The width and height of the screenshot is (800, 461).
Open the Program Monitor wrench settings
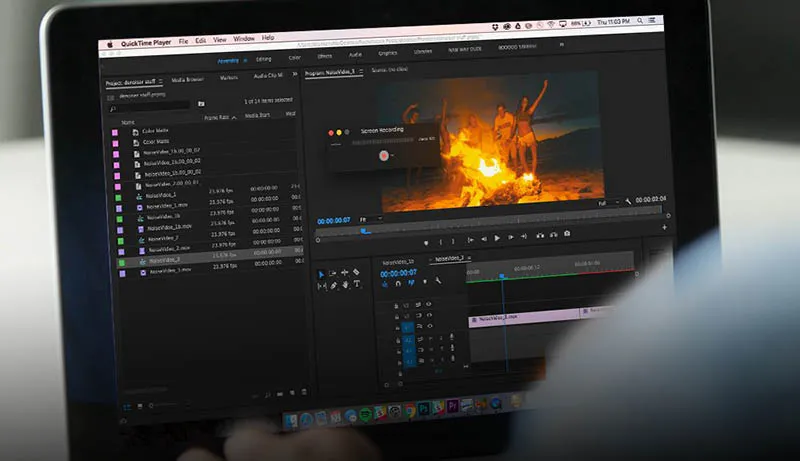coord(627,202)
